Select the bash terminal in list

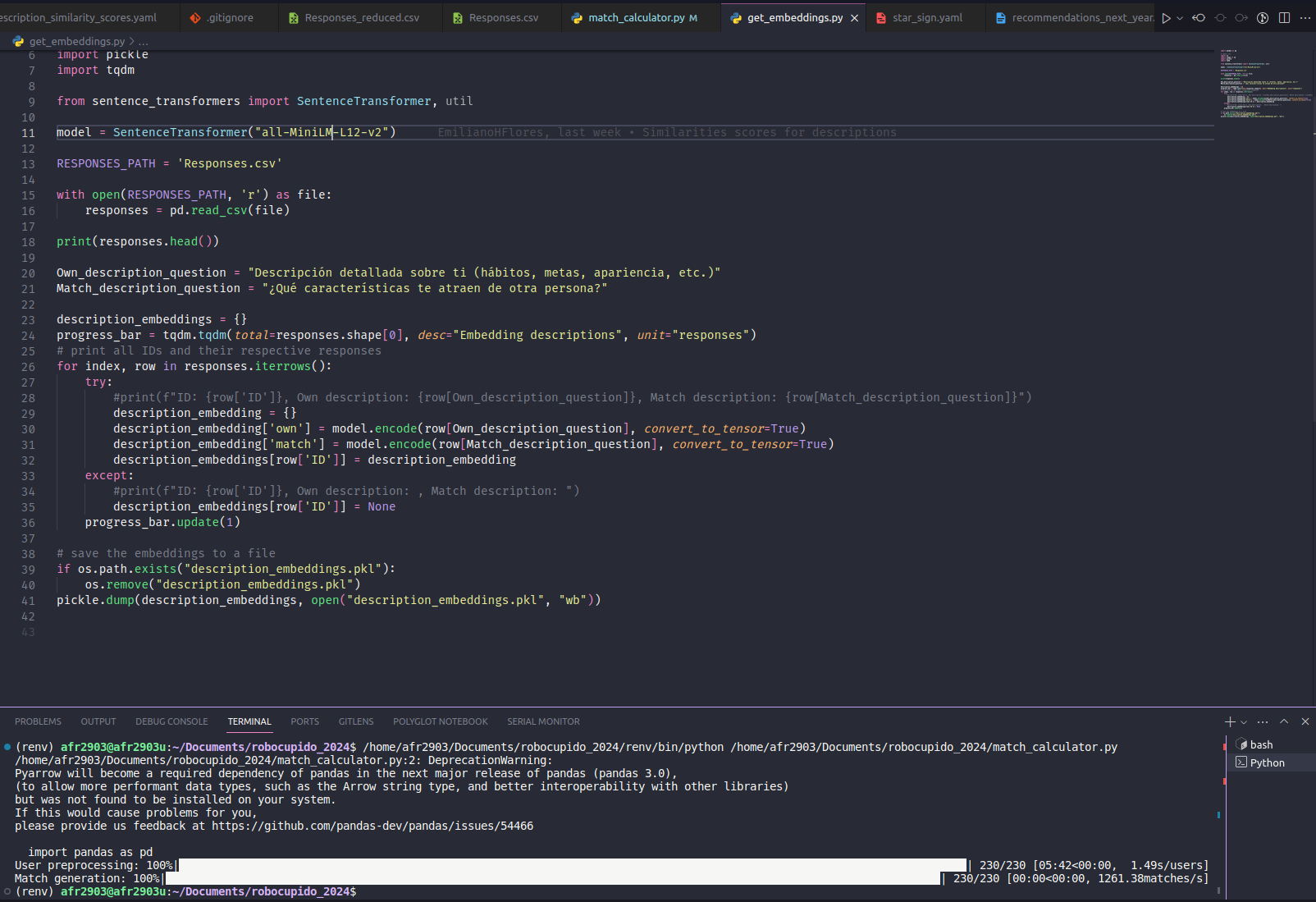(1271, 744)
